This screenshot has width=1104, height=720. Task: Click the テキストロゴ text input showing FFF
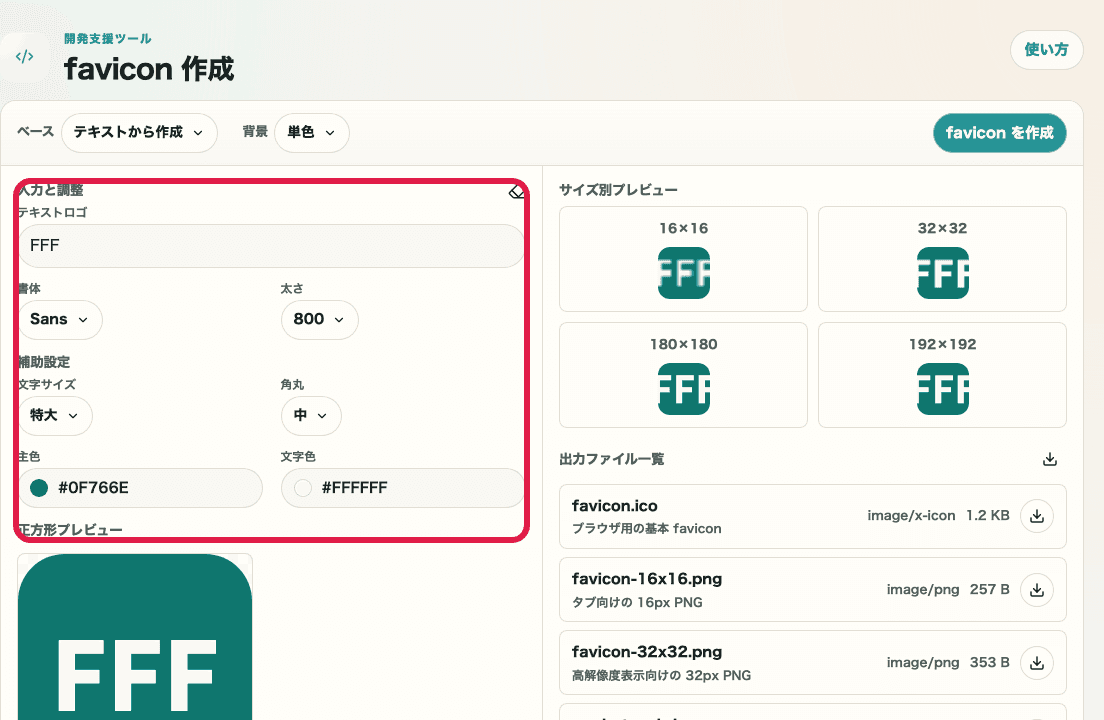270,245
